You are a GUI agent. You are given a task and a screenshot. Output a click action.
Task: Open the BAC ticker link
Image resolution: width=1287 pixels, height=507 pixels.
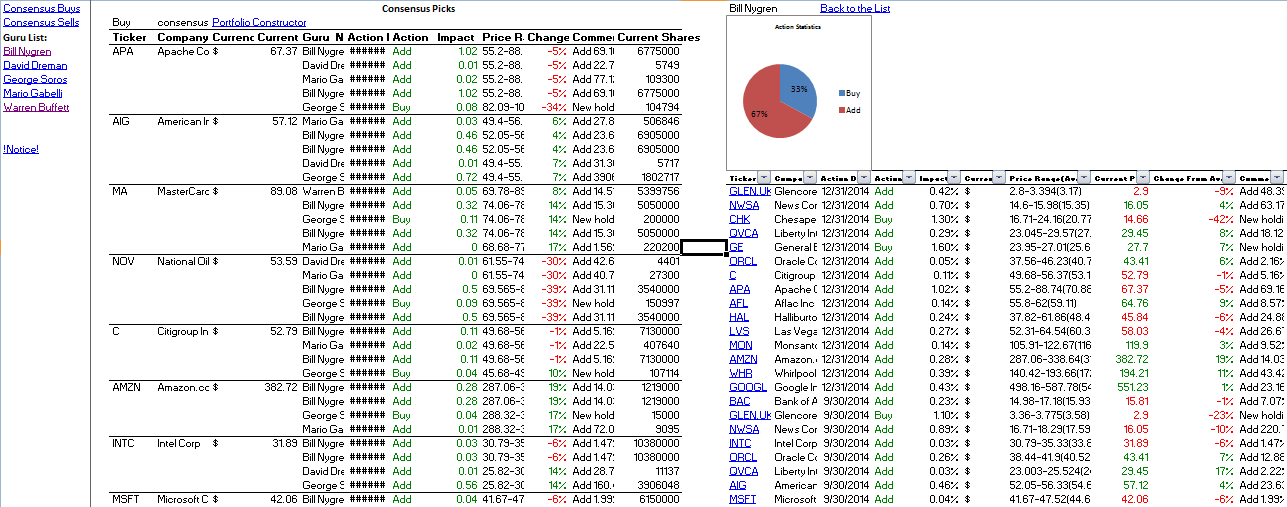(x=739, y=401)
